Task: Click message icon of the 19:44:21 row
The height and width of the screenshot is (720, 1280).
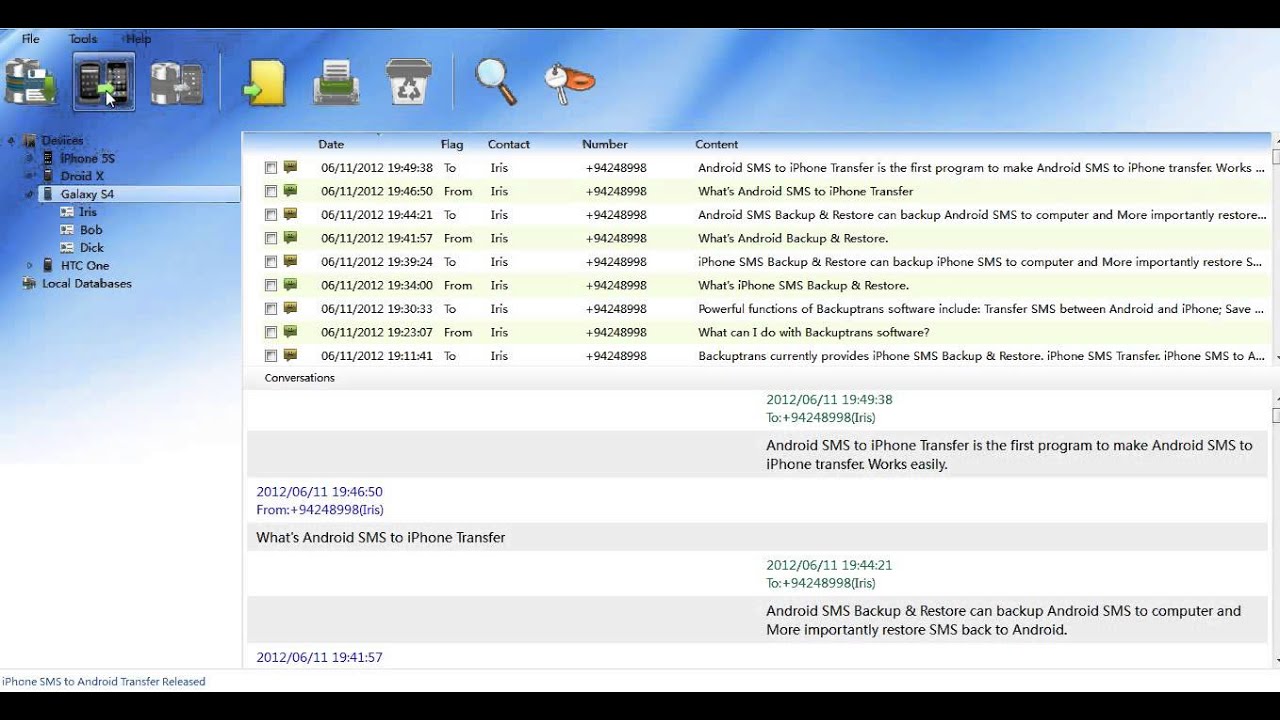Action: 290,214
